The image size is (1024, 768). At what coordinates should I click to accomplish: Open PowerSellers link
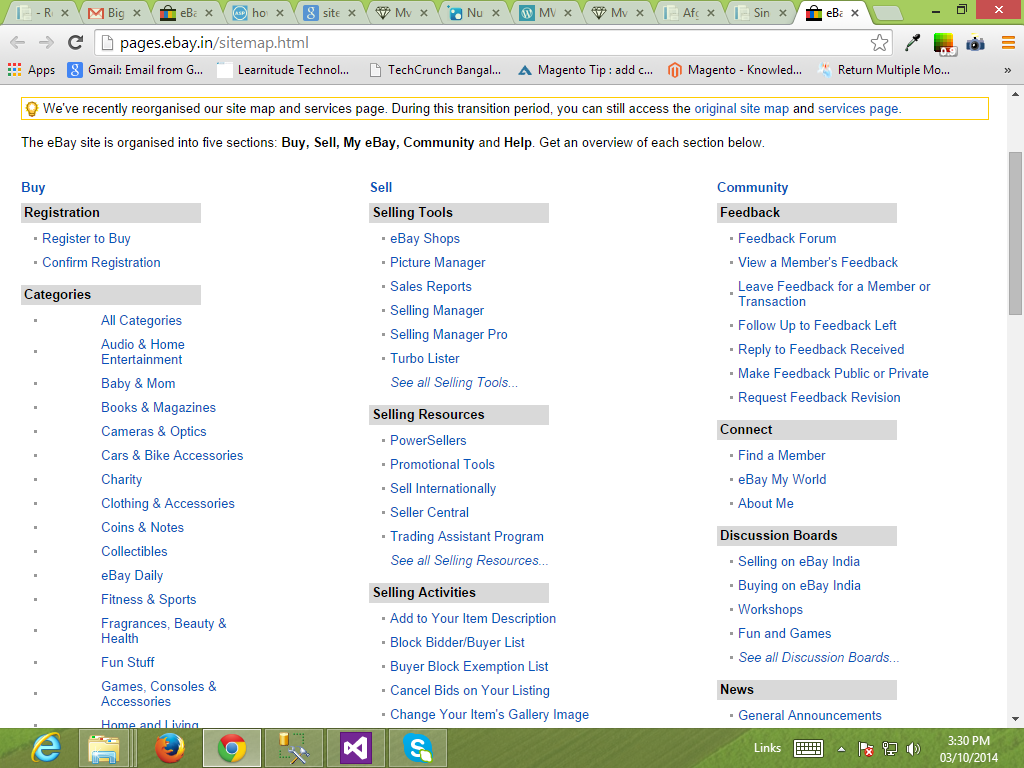428,441
